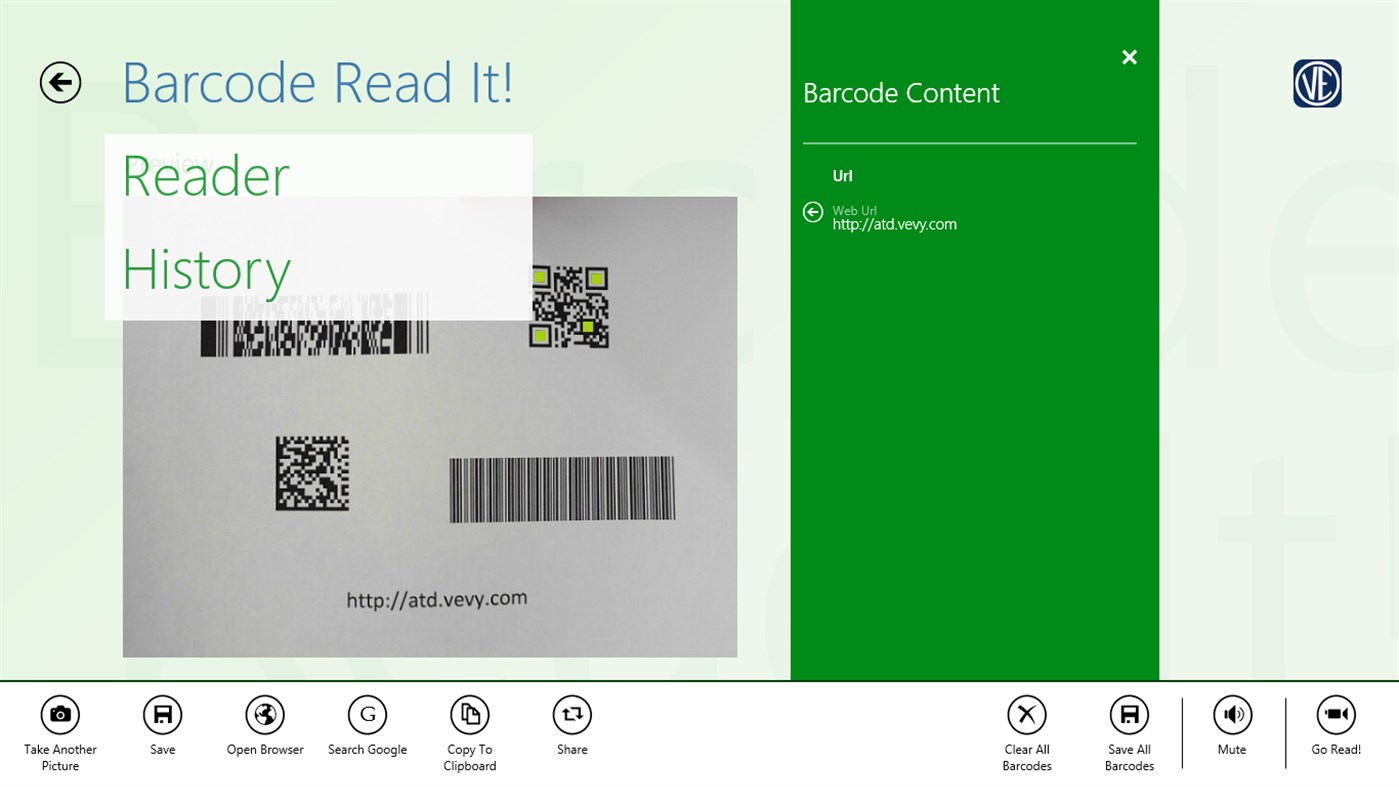Click the Copy To Clipboard icon
The width and height of the screenshot is (1399, 787).
tap(469, 714)
